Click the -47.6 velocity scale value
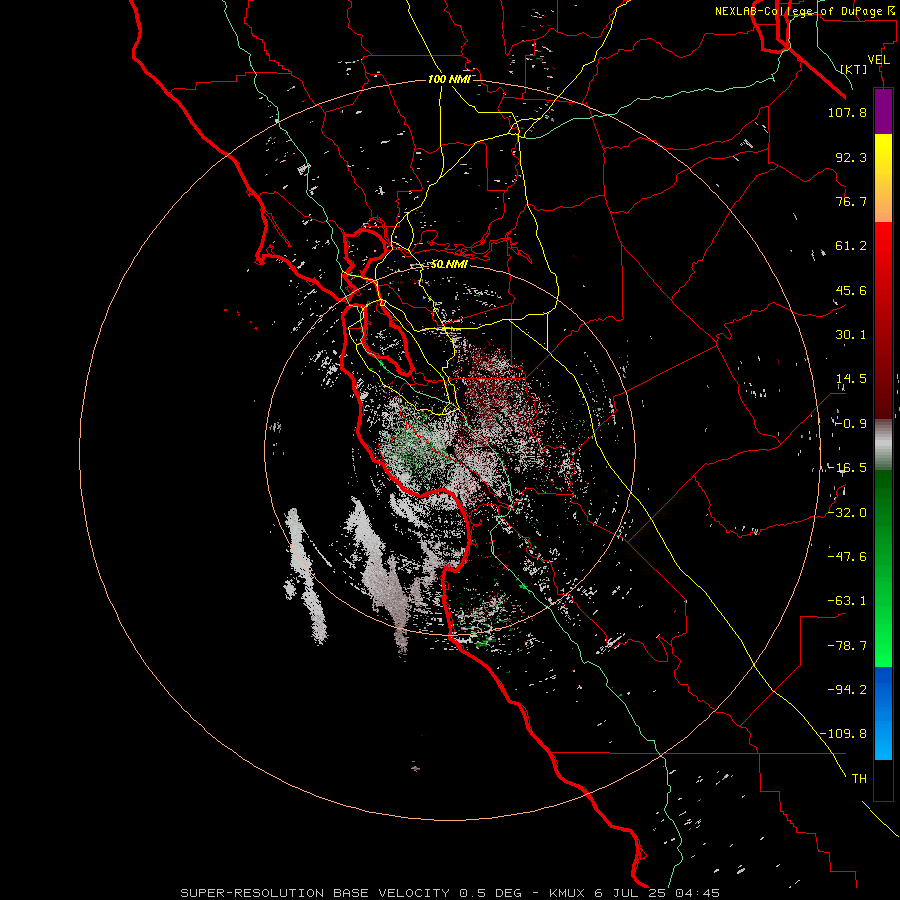900x900 pixels. point(847,557)
